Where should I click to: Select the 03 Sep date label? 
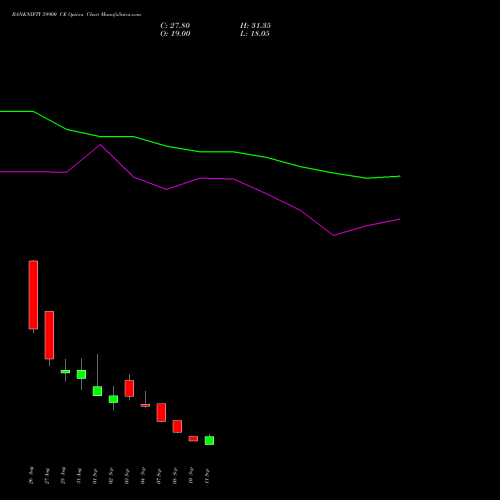(x=127, y=476)
